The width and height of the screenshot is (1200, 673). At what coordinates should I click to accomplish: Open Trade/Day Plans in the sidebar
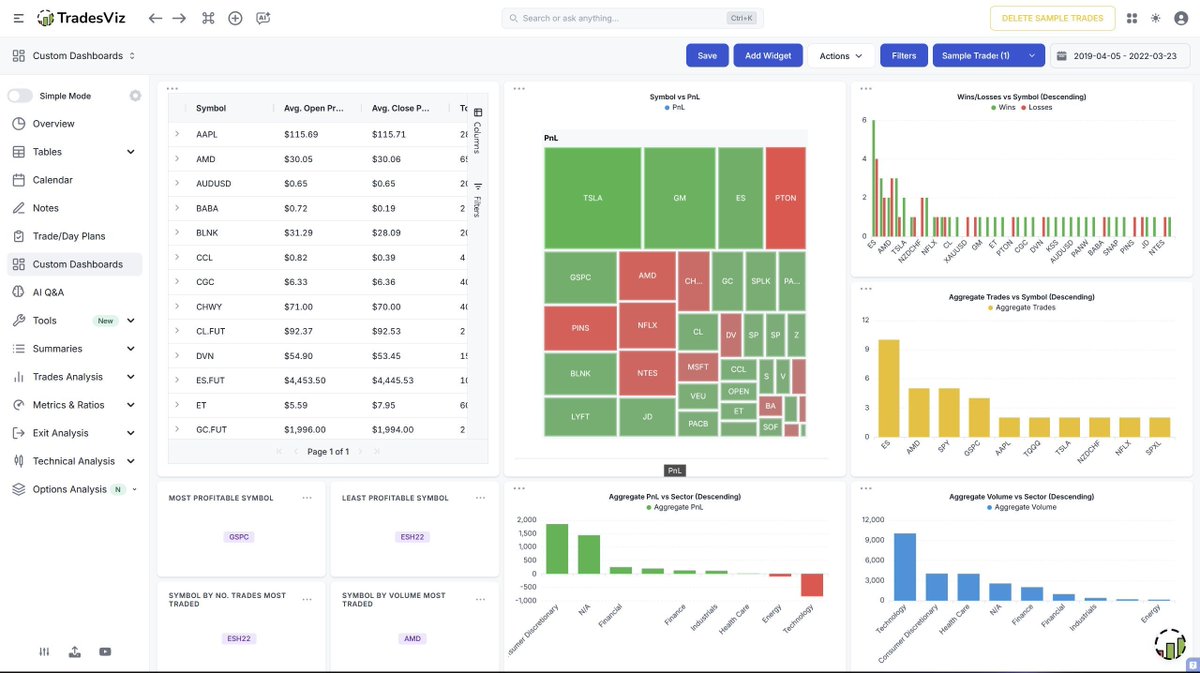[x=71, y=236]
